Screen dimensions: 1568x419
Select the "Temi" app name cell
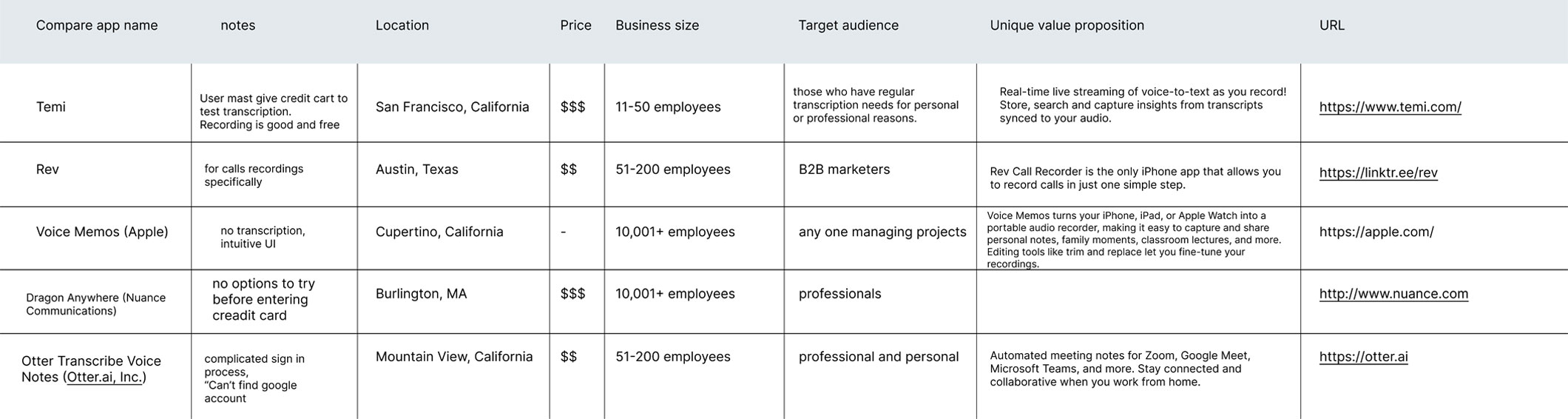click(51, 107)
